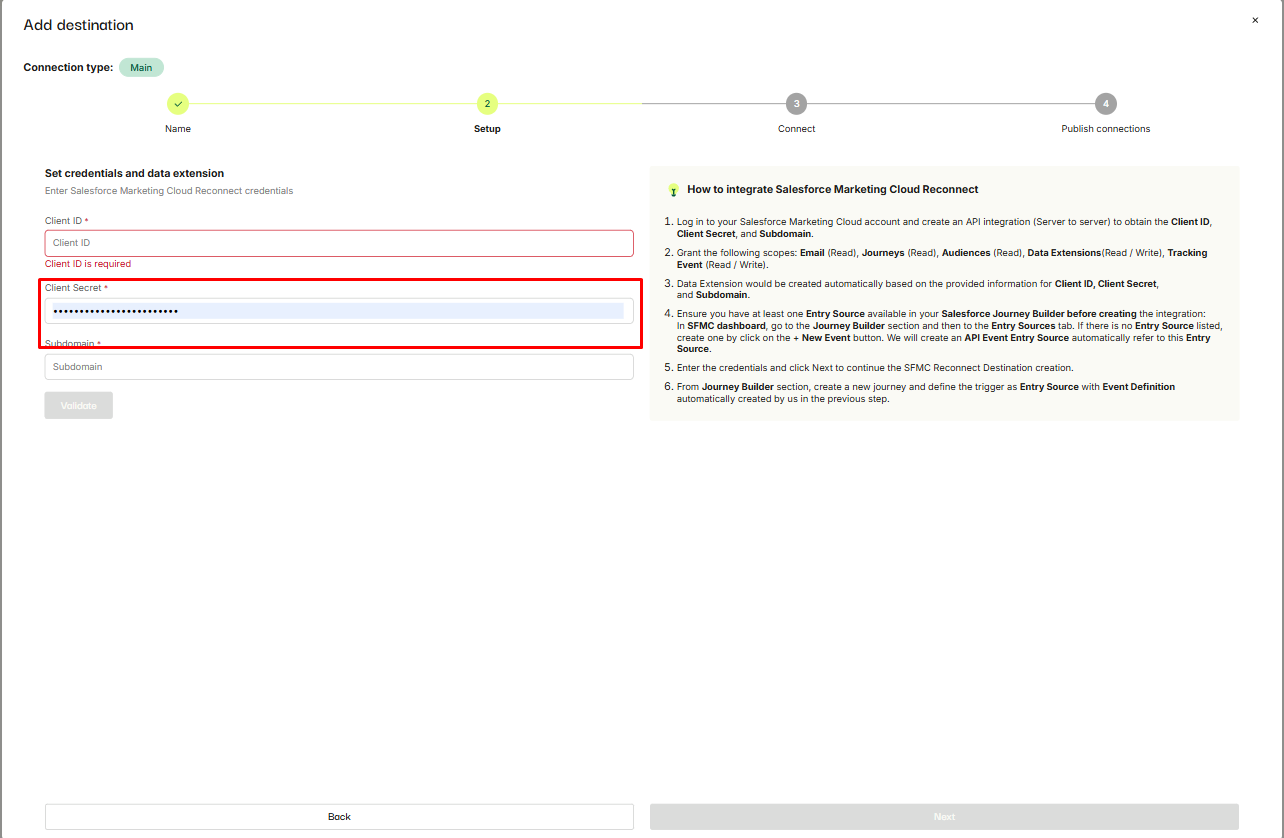Focus the Client ID input field
The width and height of the screenshot is (1284, 838).
click(339, 243)
